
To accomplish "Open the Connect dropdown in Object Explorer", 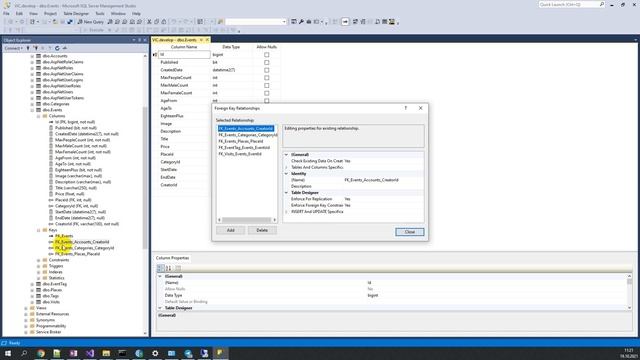I will click(x=13, y=48).
